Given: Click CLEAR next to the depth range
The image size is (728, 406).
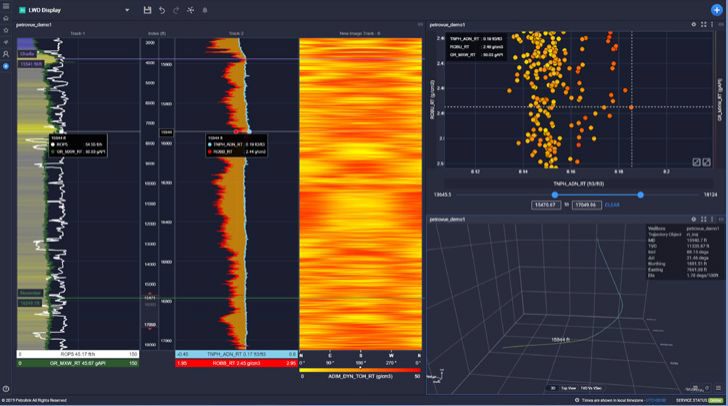Looking at the screenshot, I should (x=612, y=204).
